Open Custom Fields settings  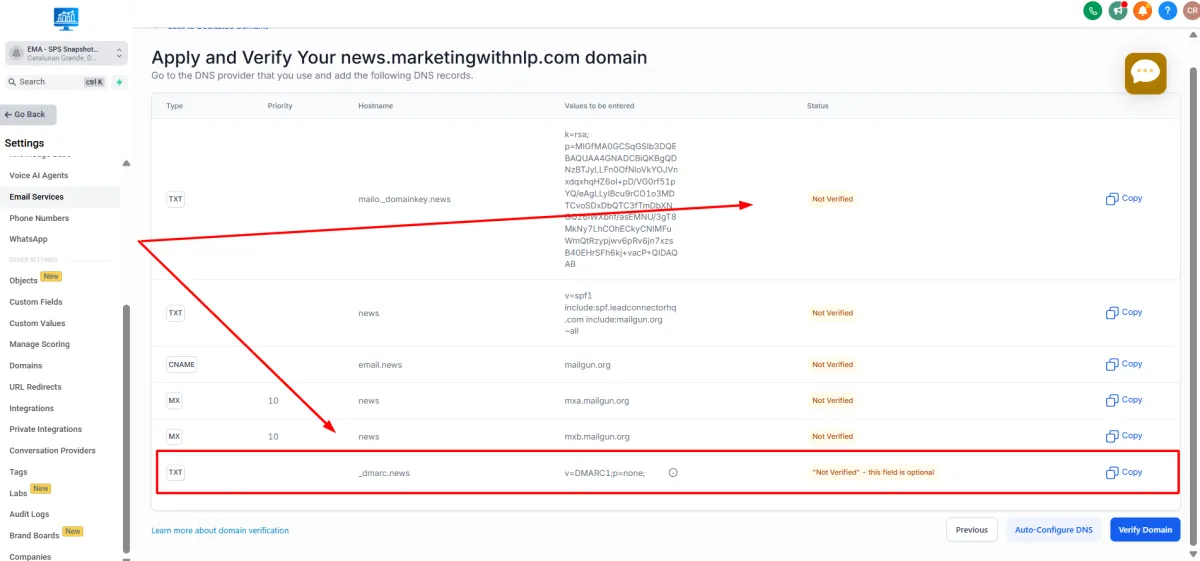click(36, 302)
